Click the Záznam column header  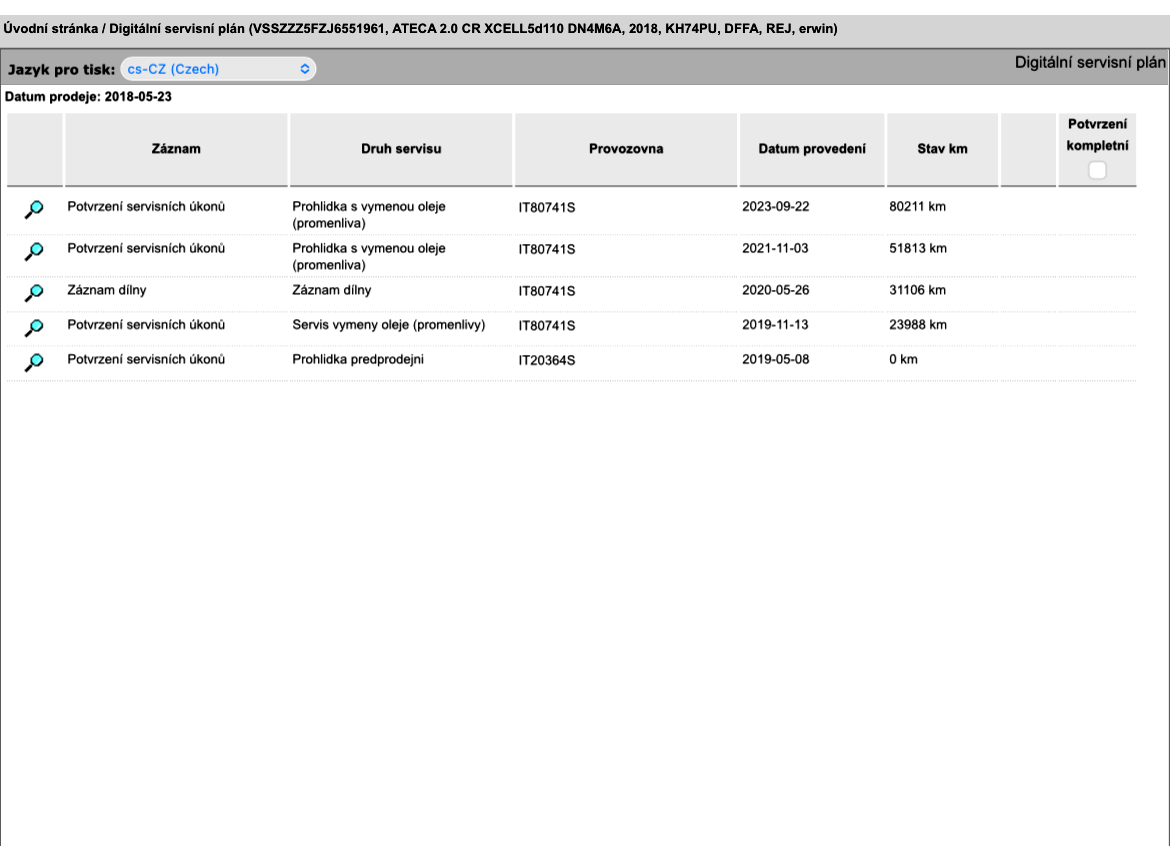pyautogui.click(x=176, y=148)
